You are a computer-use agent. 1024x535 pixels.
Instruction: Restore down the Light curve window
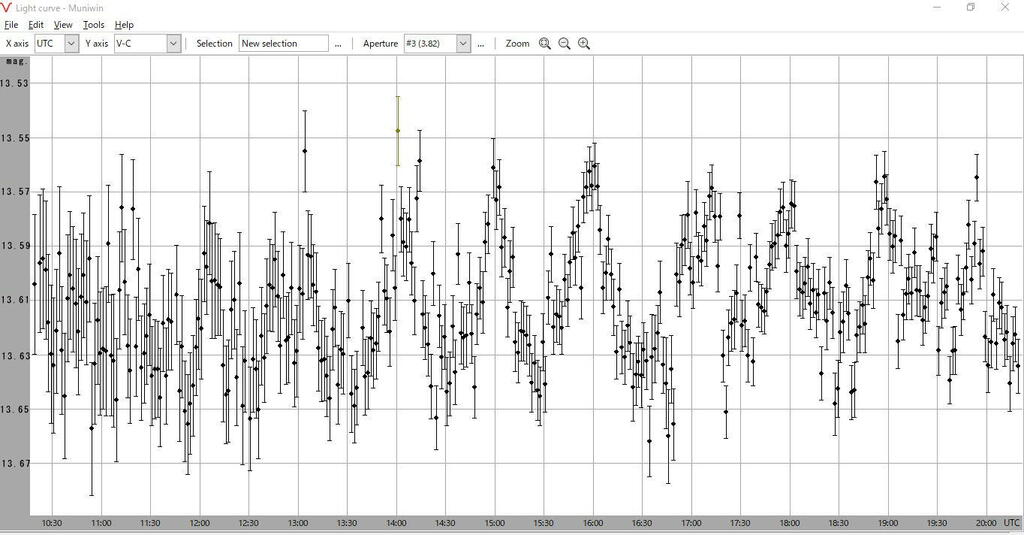coord(971,7)
